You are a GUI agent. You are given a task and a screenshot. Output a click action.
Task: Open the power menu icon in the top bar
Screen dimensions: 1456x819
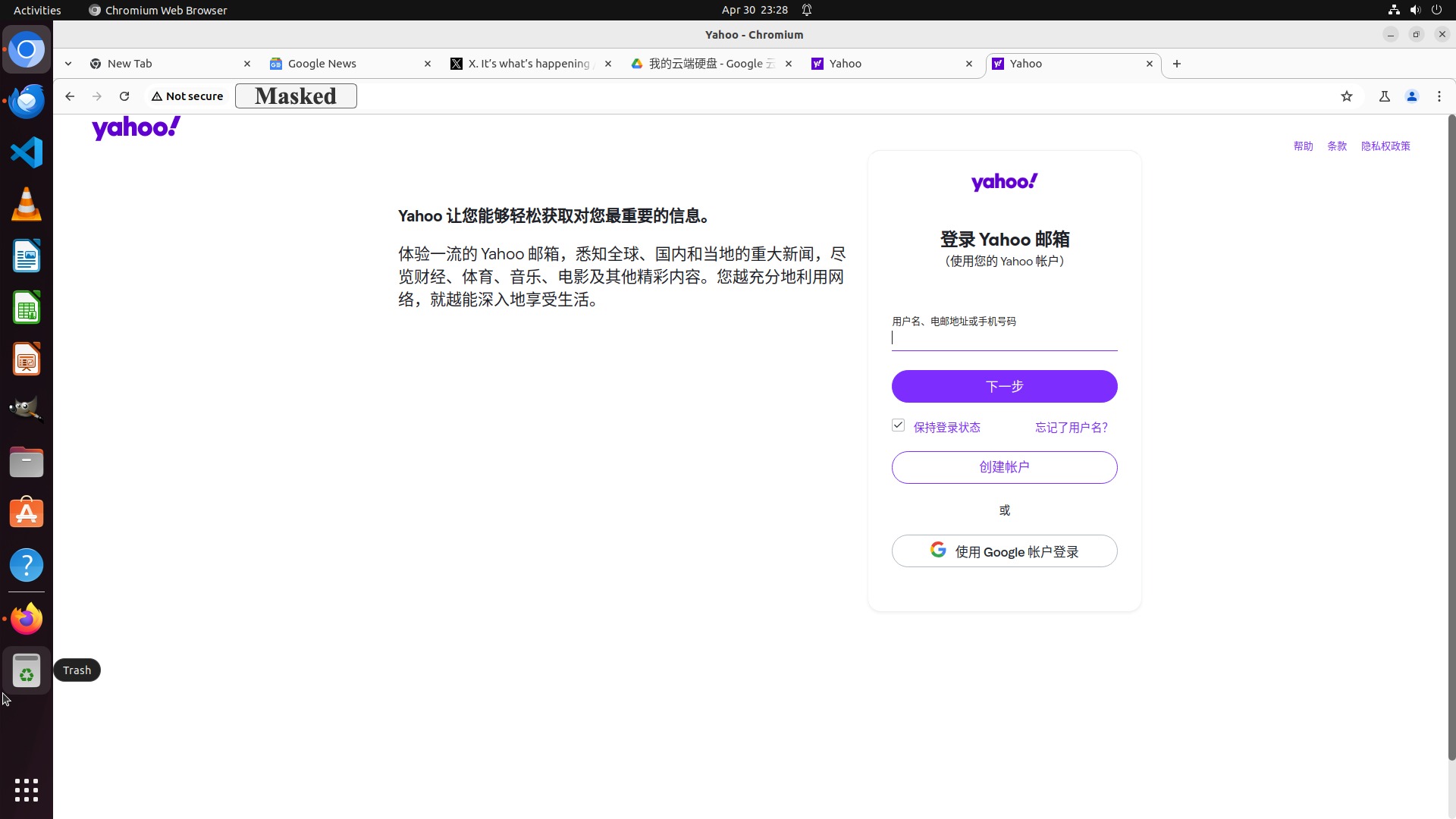tap(1436, 10)
